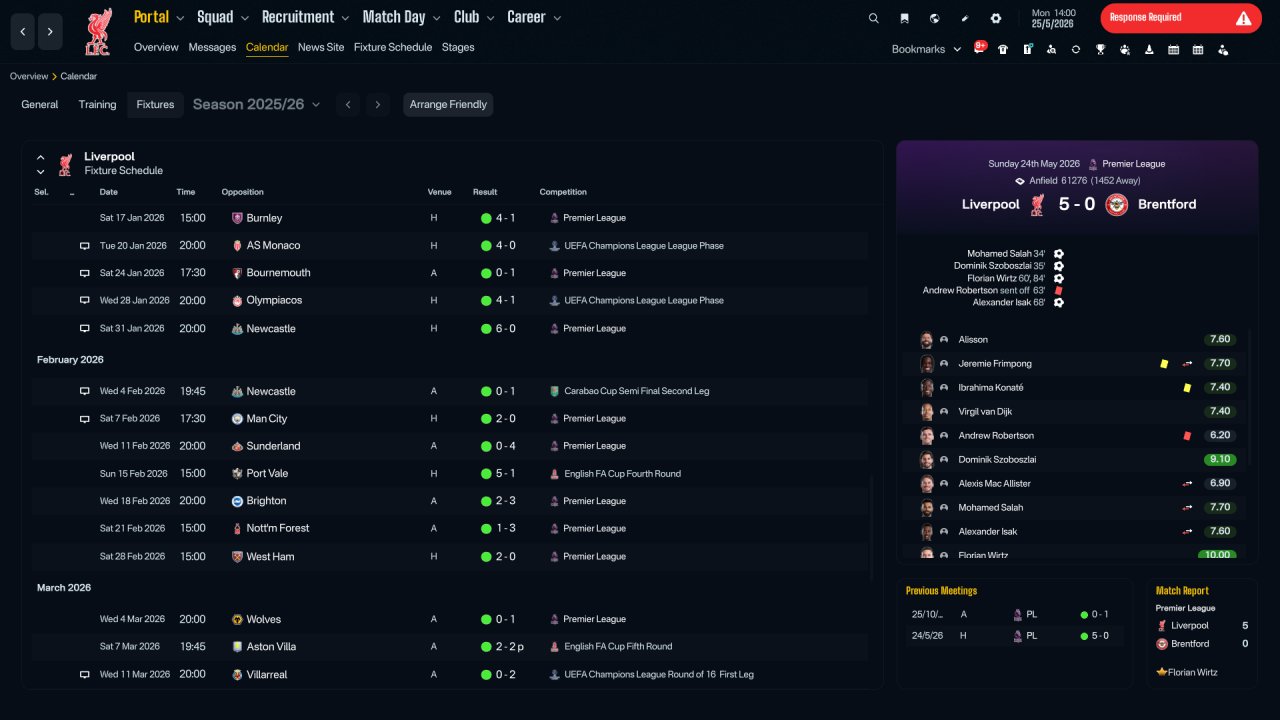The height and width of the screenshot is (720, 1280).
Task: Open the Season 2025/26 selector
Action: point(256,104)
